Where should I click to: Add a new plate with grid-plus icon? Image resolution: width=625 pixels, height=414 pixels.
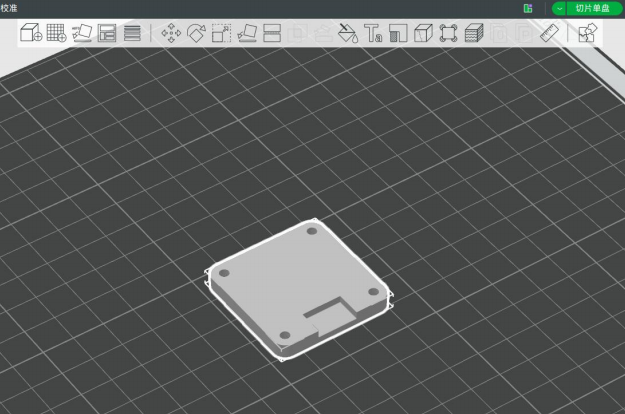(56, 33)
